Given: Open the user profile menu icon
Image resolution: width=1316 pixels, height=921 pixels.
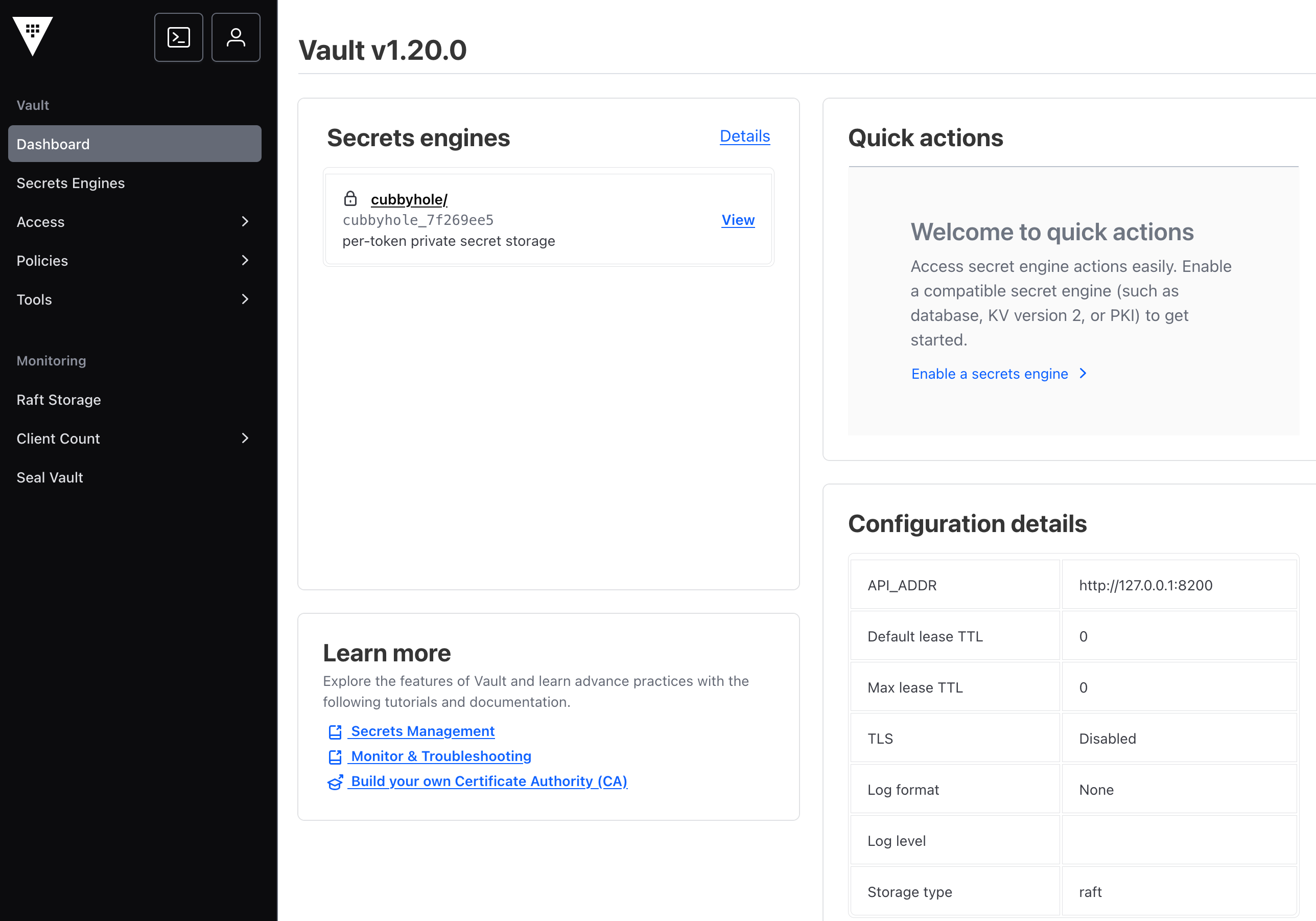Looking at the screenshot, I should (236, 37).
